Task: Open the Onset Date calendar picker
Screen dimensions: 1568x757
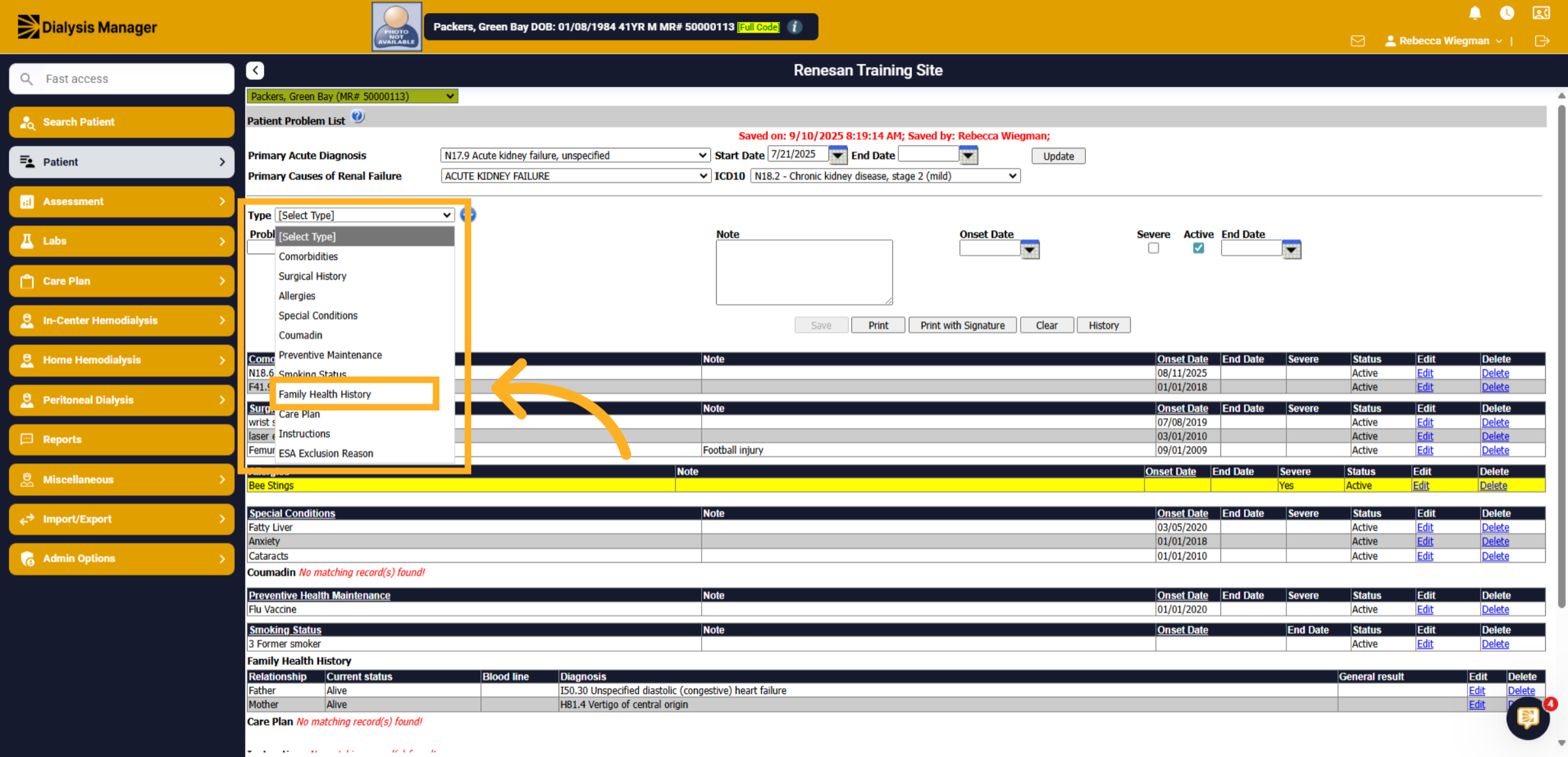Action: click(1030, 250)
